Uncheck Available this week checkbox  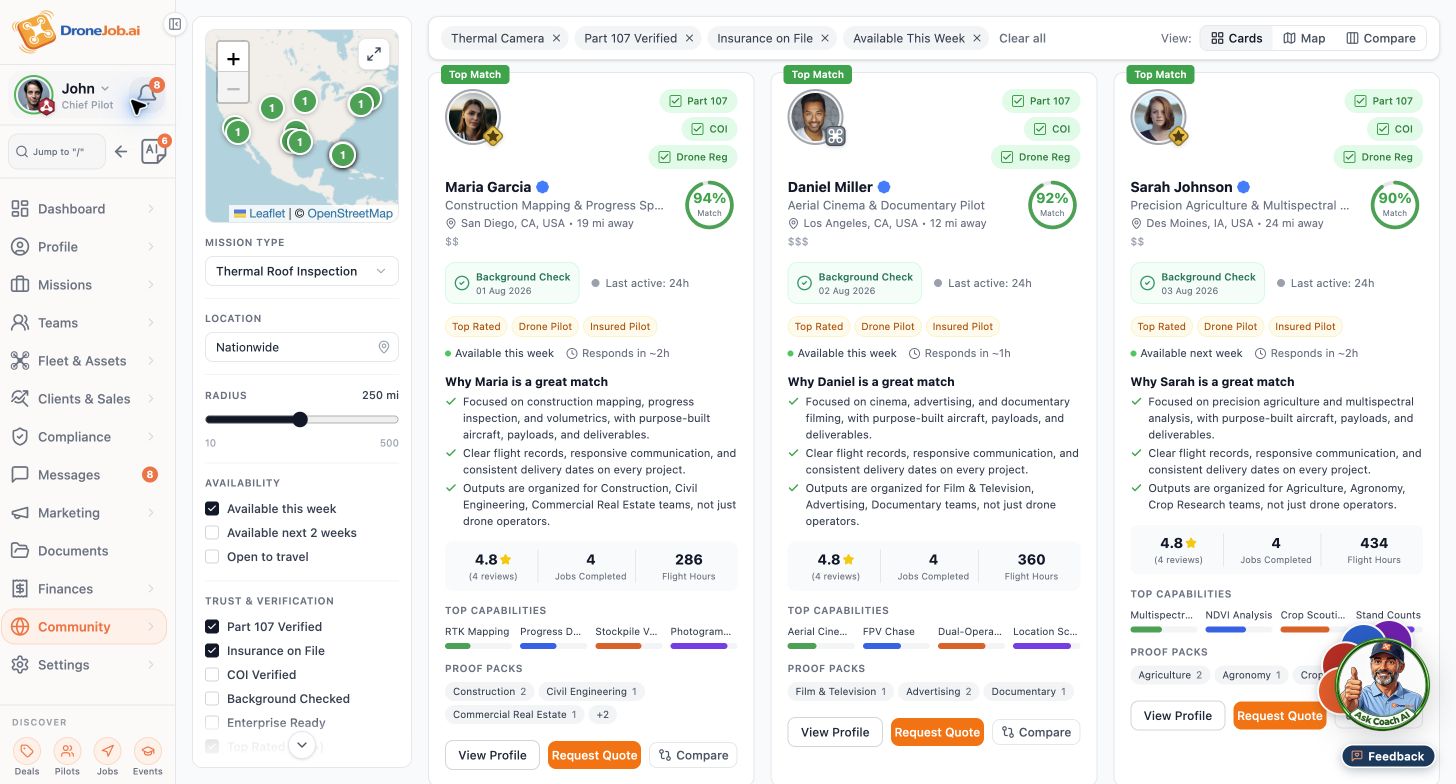(212, 508)
